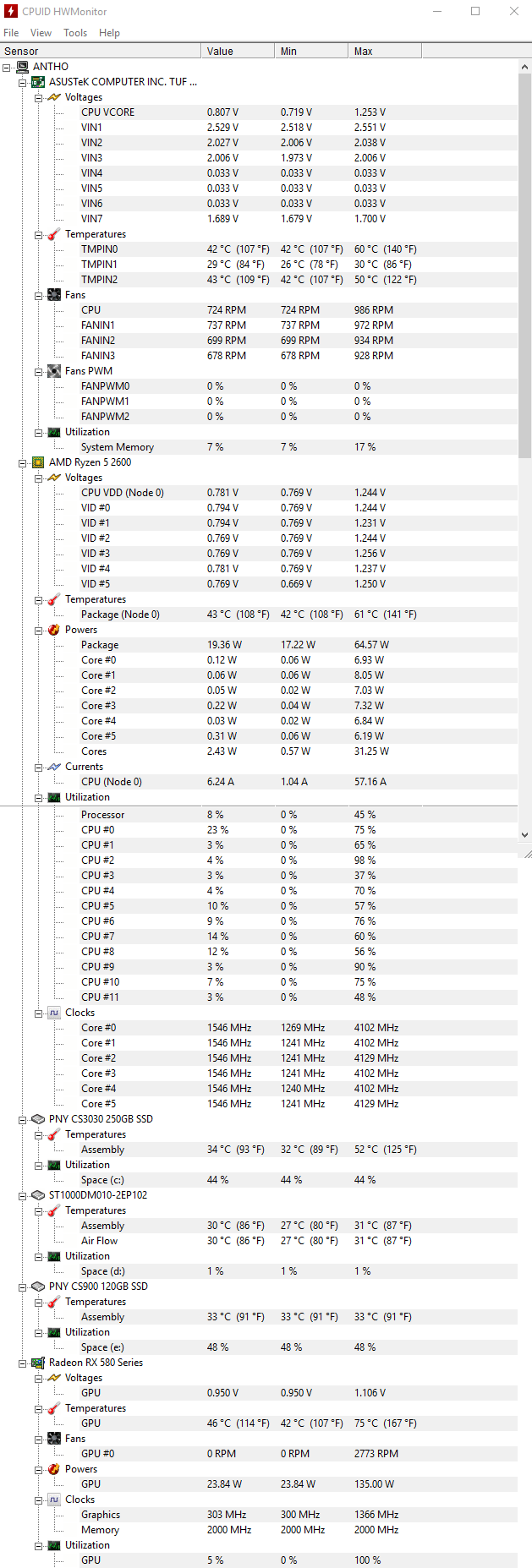Click the flame icon next to Powers under Ryzen
Image resolution: width=532 pixels, height=1568 pixels.
54,630
